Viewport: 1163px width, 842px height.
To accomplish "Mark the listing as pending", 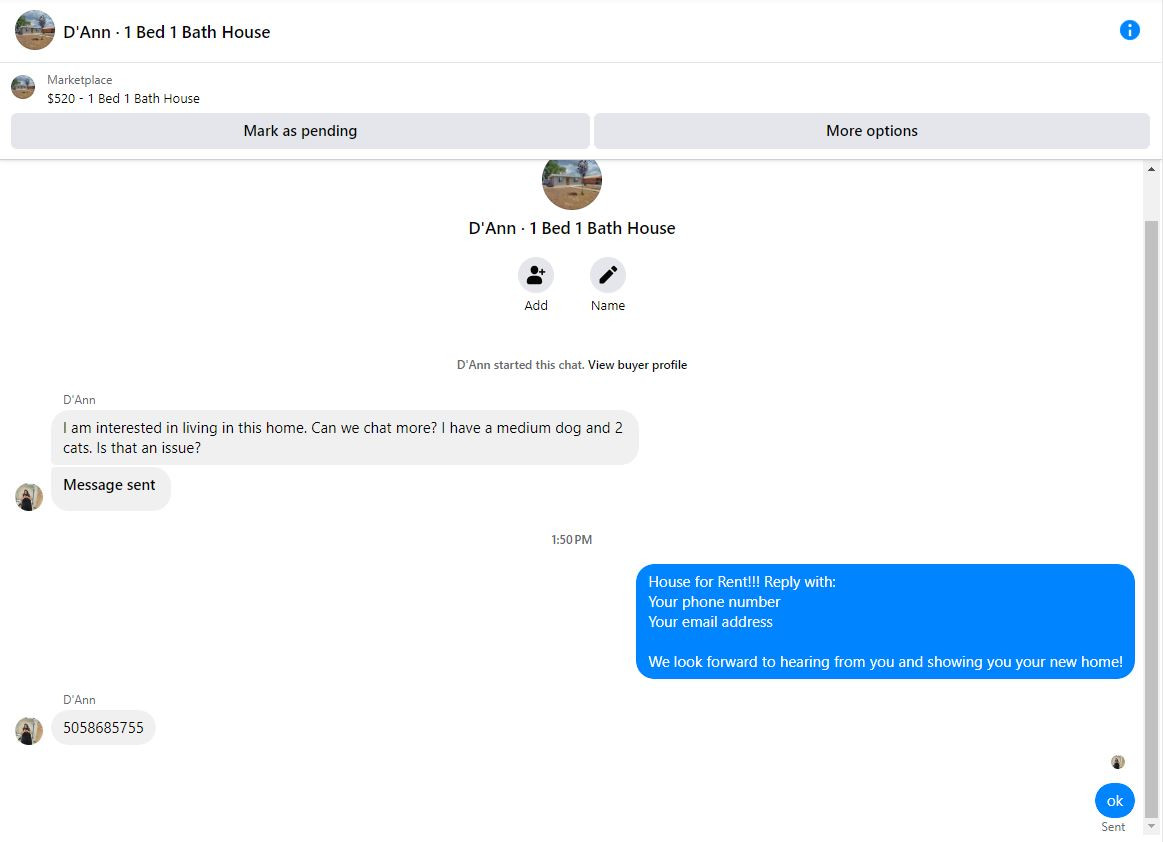I will [300, 131].
